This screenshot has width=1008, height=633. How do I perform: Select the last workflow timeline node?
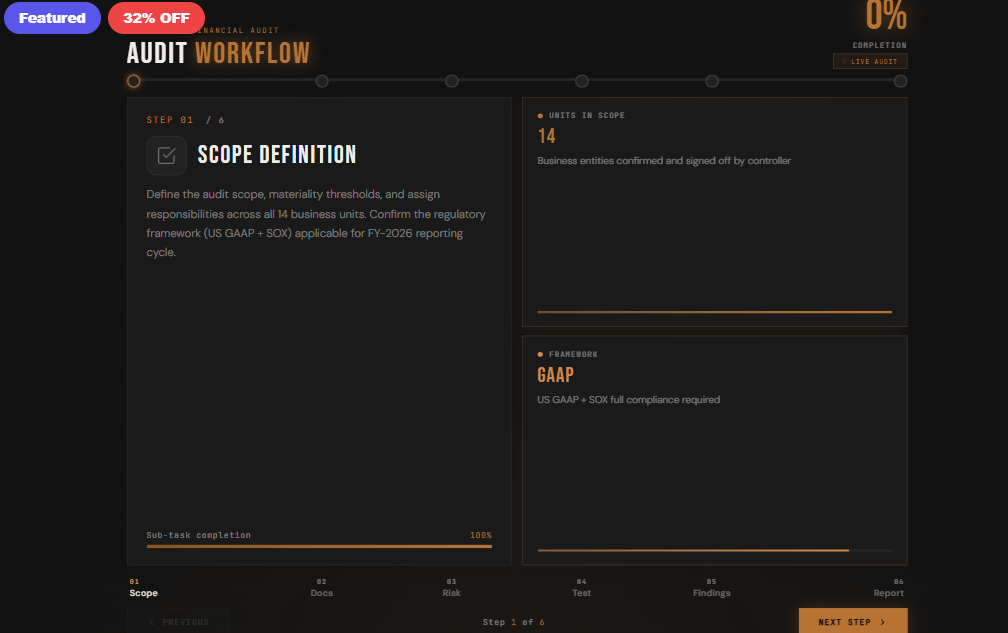click(899, 81)
